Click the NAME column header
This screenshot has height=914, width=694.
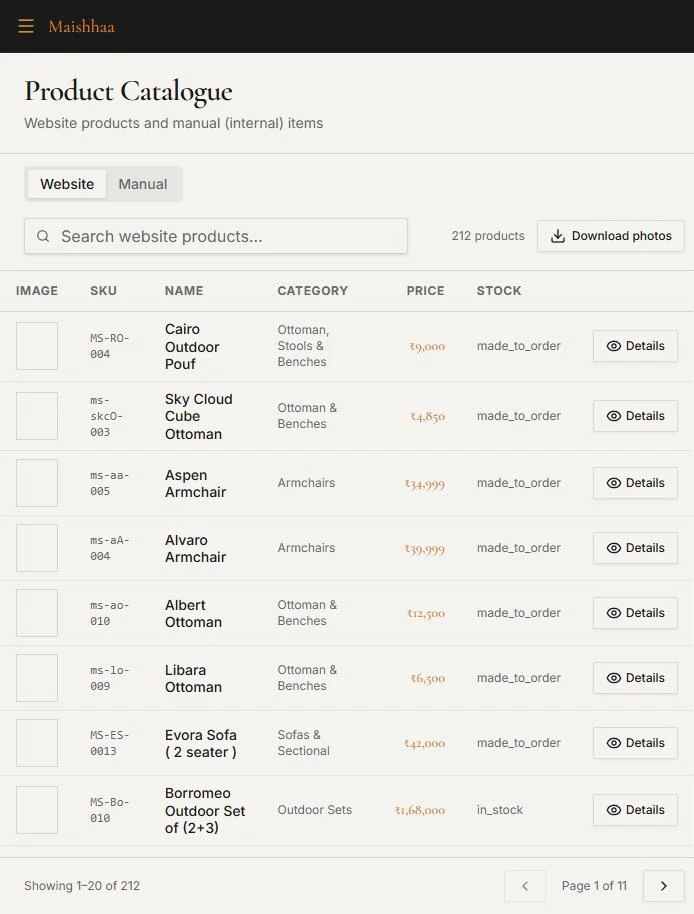tap(184, 290)
